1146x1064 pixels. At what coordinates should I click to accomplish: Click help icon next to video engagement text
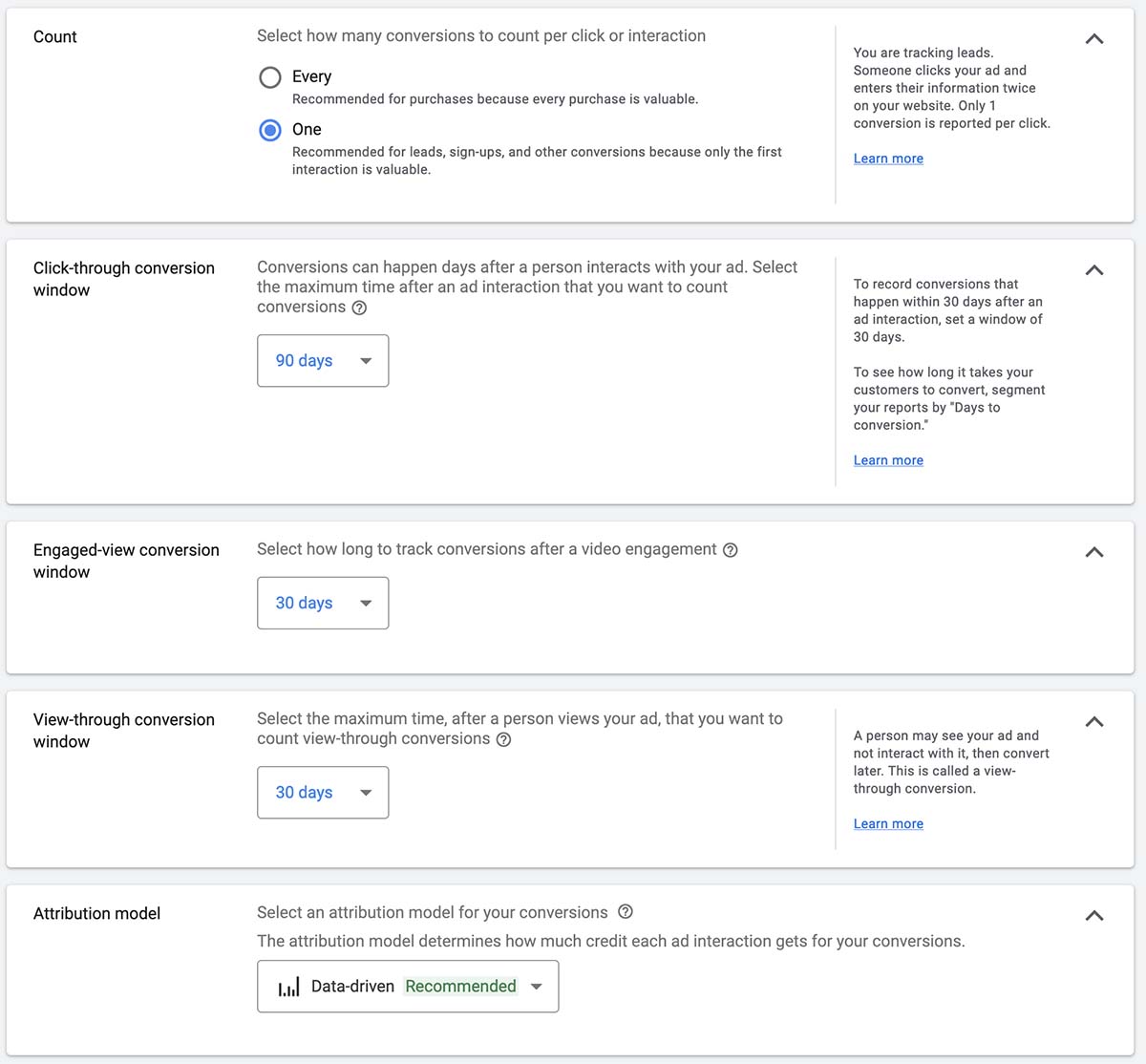tap(731, 550)
